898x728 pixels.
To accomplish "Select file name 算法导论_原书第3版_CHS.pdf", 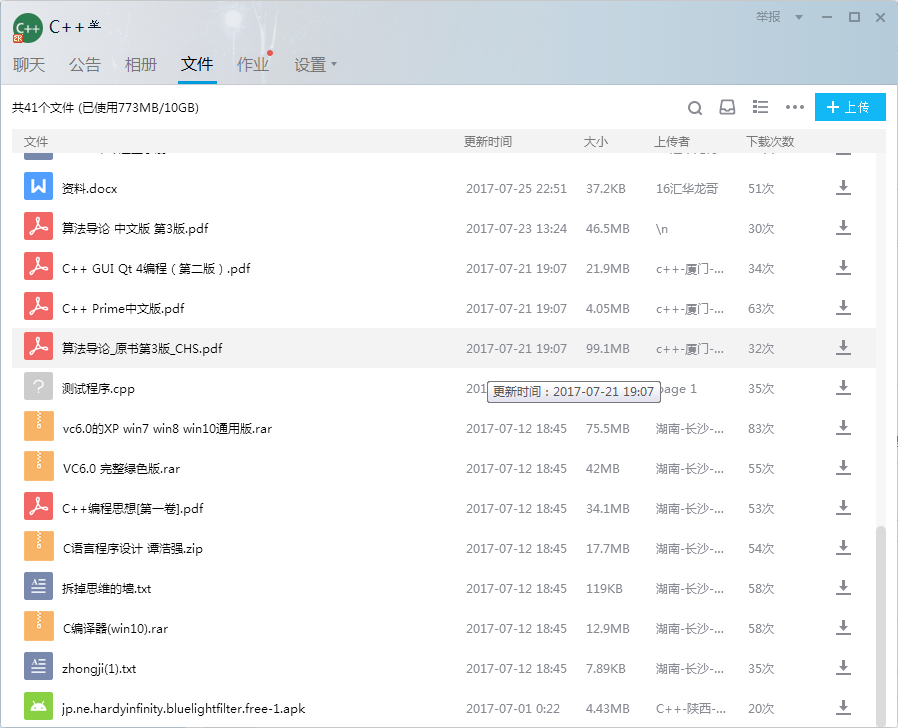I will (x=142, y=348).
